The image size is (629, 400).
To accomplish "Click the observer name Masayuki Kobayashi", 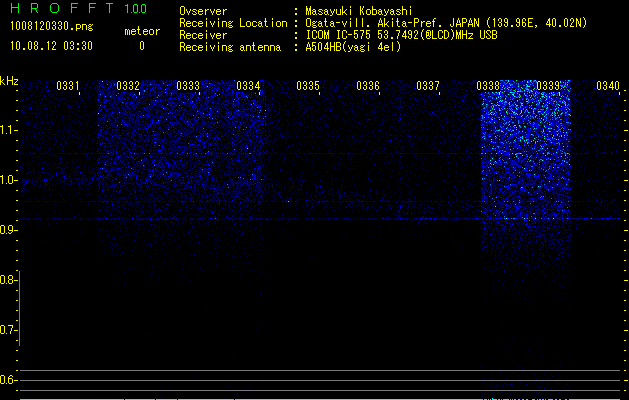I will coord(359,11).
